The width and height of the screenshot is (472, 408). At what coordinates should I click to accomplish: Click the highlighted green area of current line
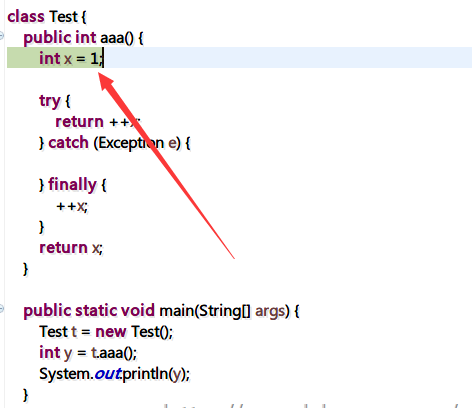click(55, 58)
